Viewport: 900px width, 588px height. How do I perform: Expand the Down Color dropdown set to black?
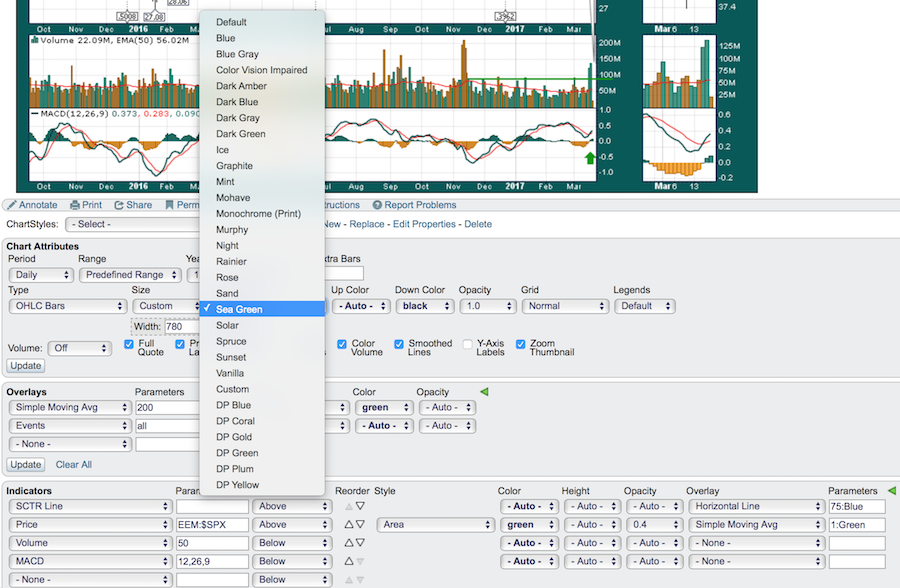[x=424, y=306]
